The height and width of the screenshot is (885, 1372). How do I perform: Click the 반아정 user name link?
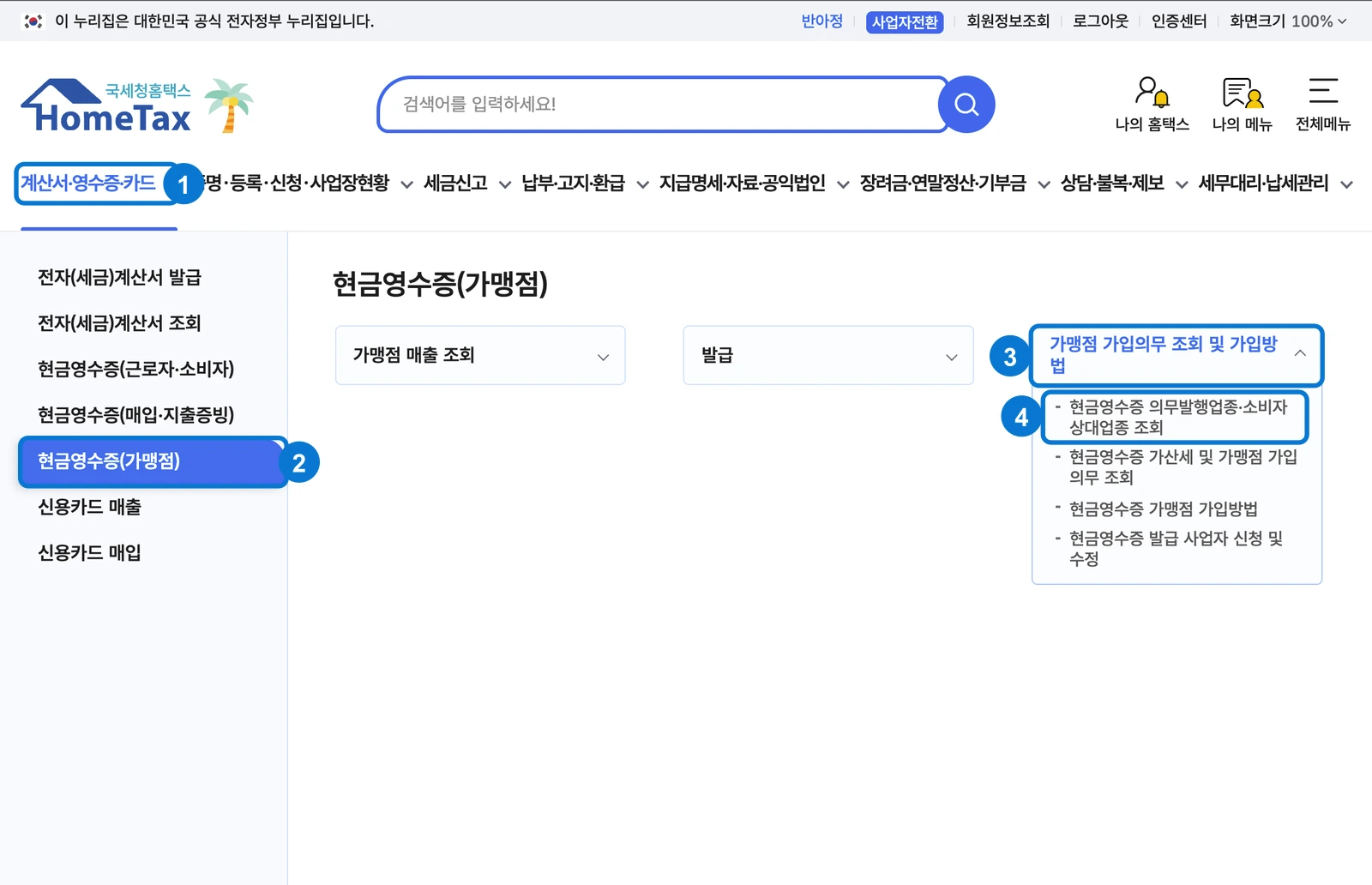click(x=821, y=21)
